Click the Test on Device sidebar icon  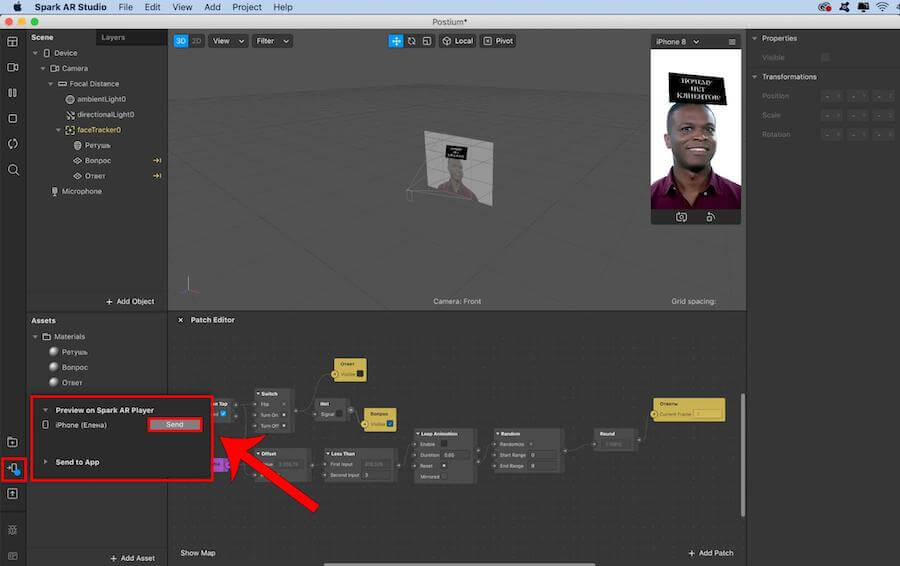pyautogui.click(x=13, y=468)
